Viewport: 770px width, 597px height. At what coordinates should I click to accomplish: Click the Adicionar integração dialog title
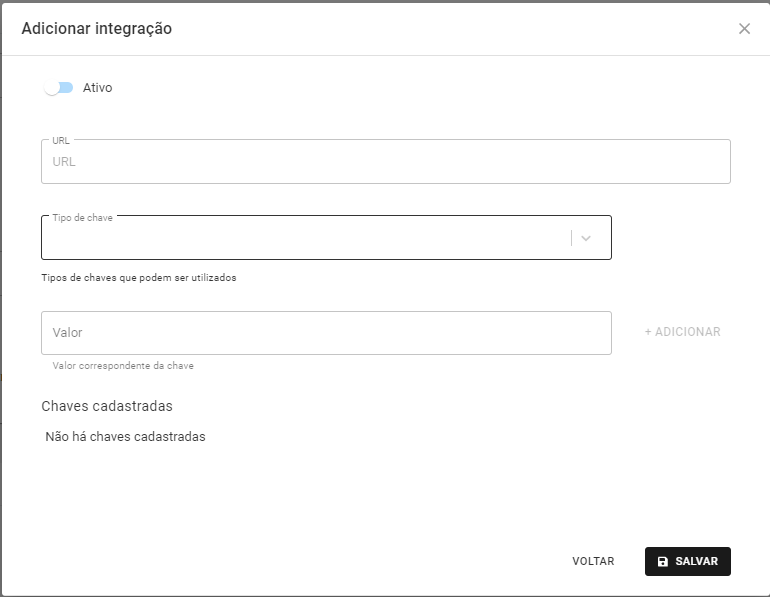click(x=96, y=28)
